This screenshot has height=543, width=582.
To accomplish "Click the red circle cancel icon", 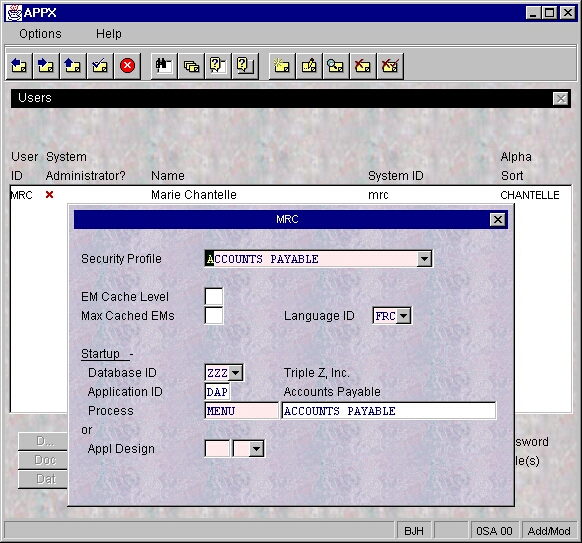I will click(x=127, y=66).
